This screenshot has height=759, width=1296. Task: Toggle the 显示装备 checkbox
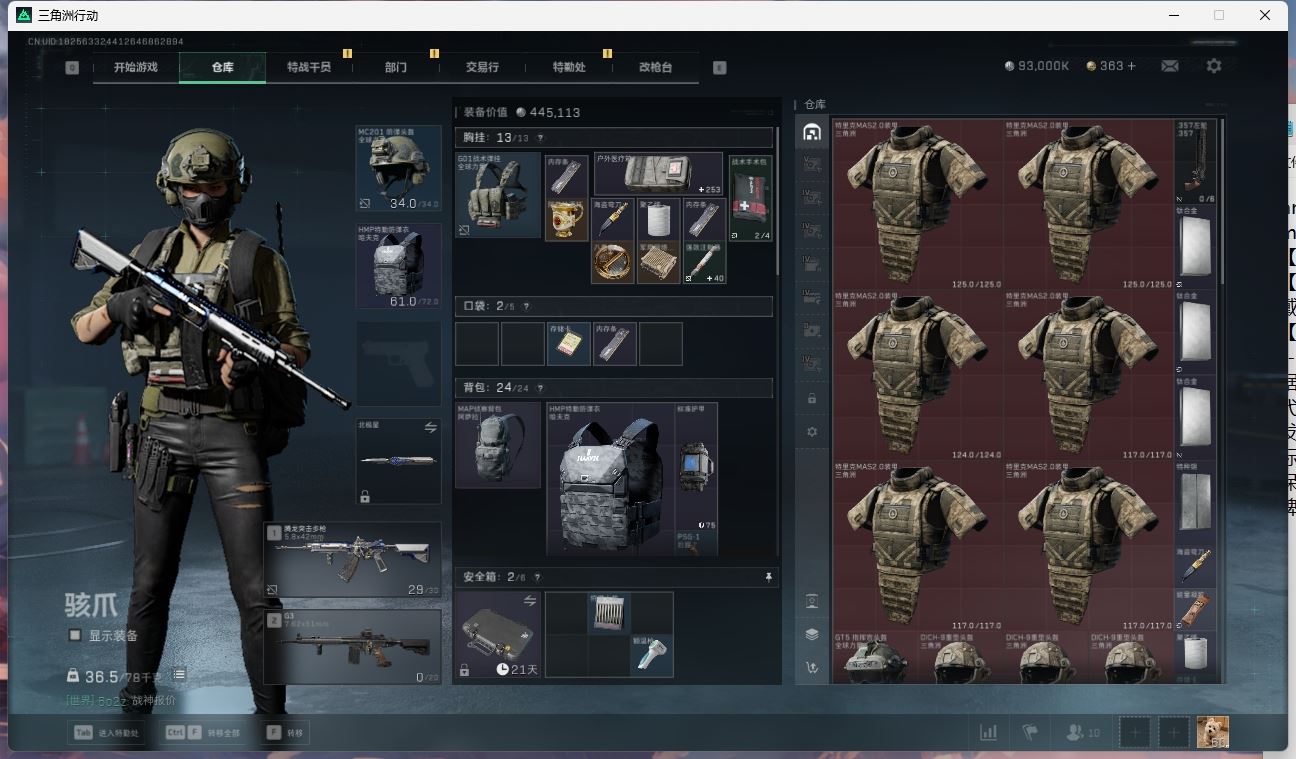[75, 635]
